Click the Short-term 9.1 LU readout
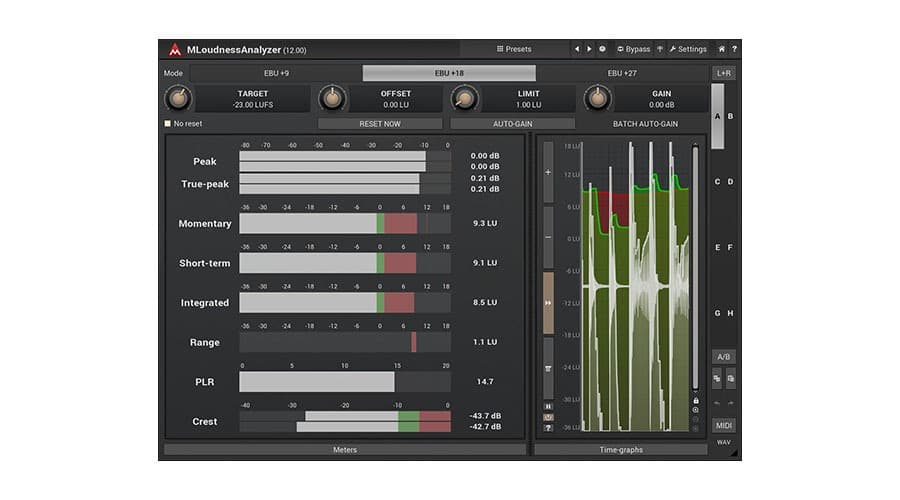 [485, 263]
